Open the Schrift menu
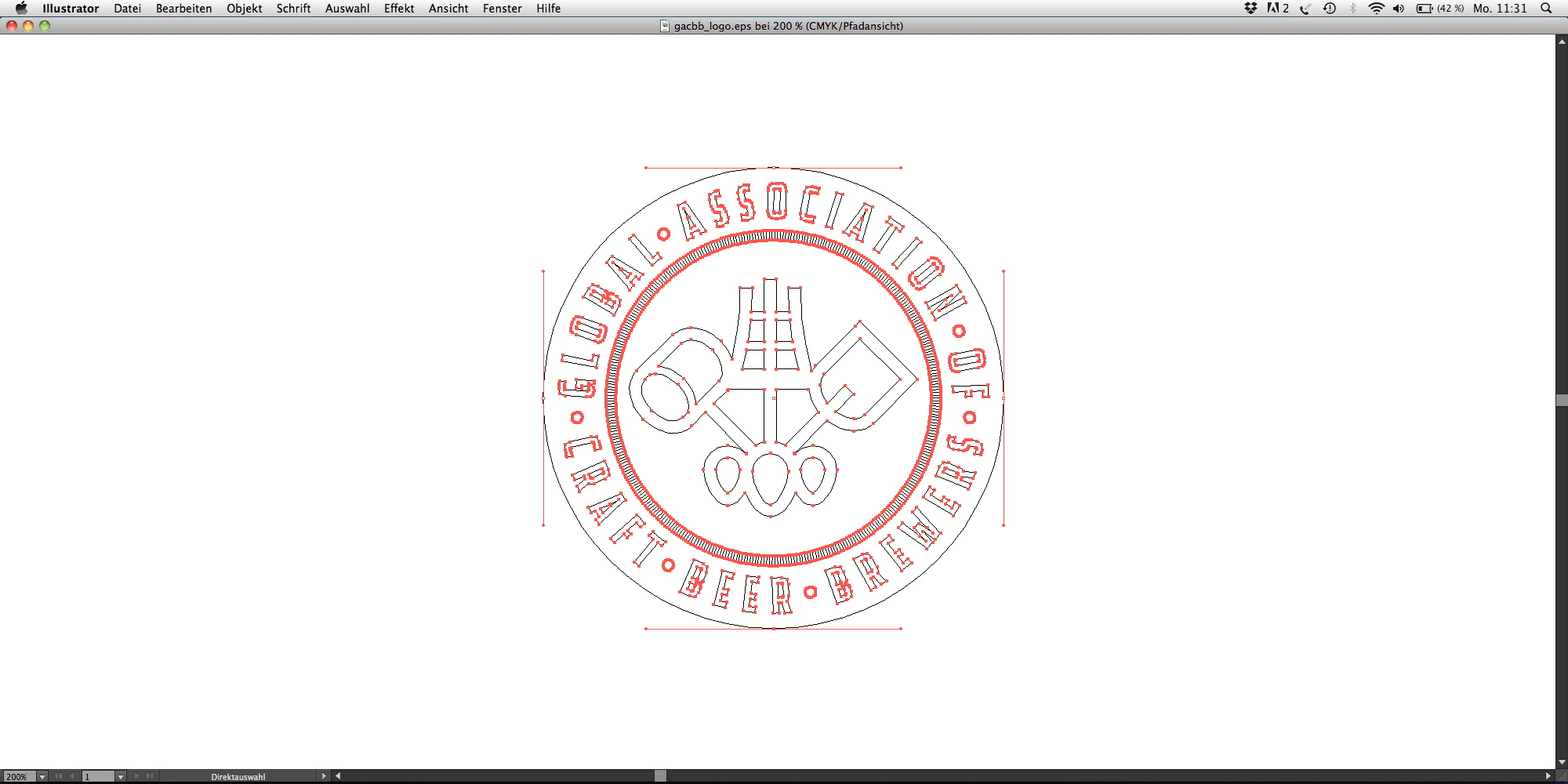The image size is (1568, 784). pyautogui.click(x=293, y=8)
